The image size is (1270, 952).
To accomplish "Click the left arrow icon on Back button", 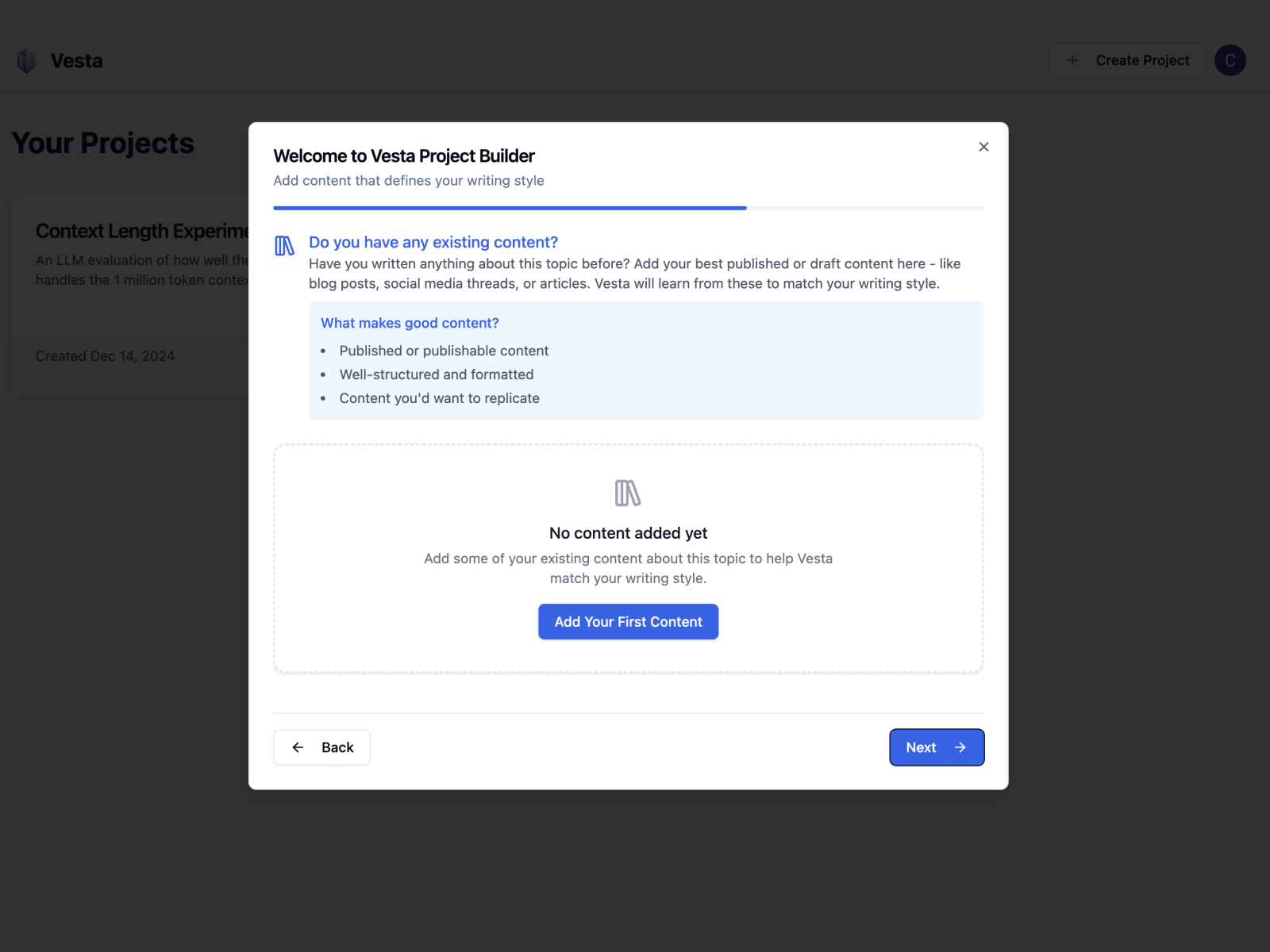I will tap(298, 747).
